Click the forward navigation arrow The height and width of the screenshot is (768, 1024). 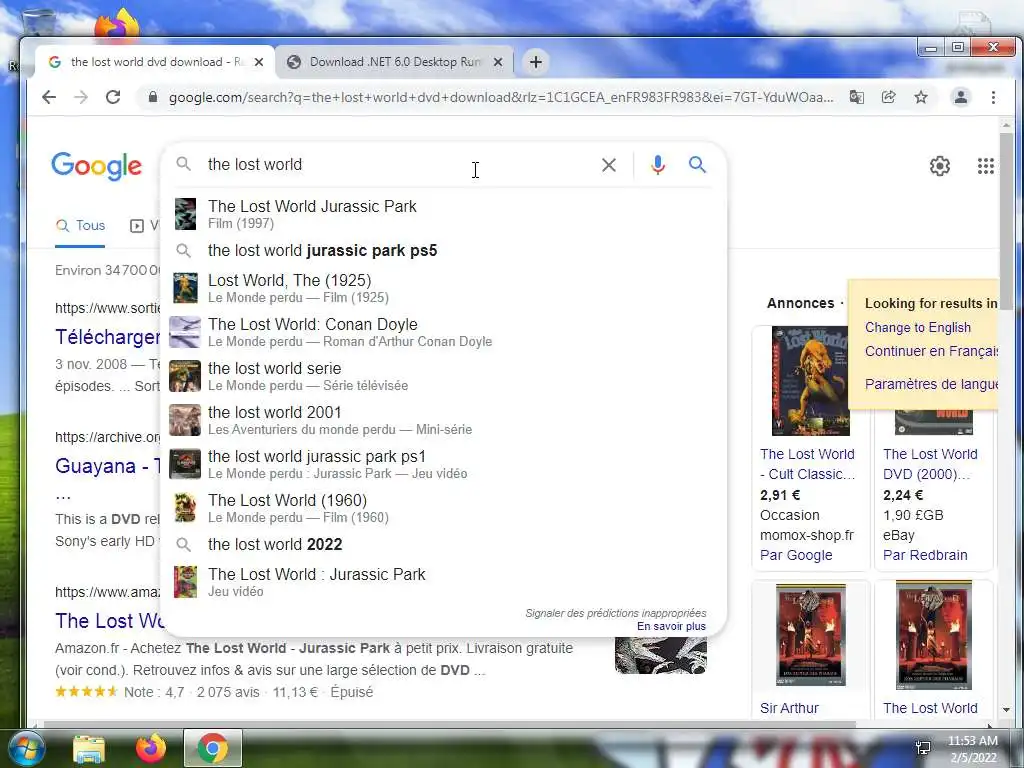pos(81,97)
